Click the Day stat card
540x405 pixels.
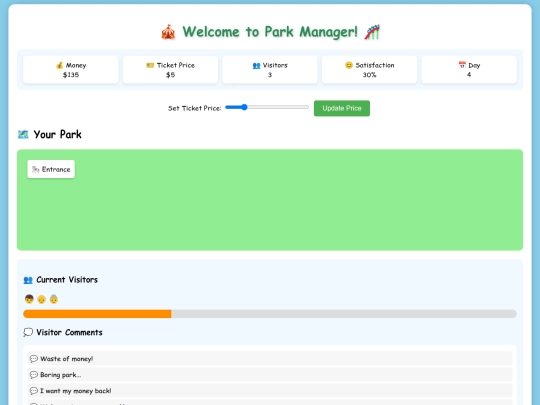[x=469, y=70]
